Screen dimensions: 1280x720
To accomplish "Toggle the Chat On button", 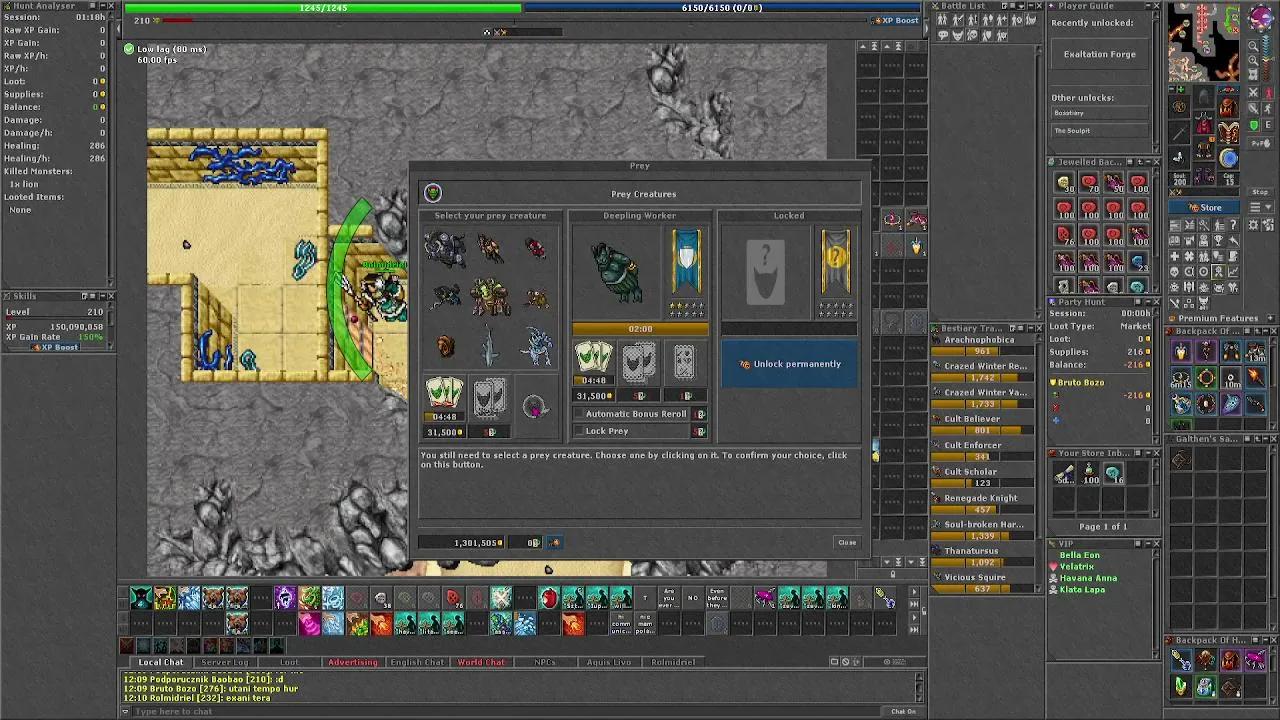I will point(903,712).
